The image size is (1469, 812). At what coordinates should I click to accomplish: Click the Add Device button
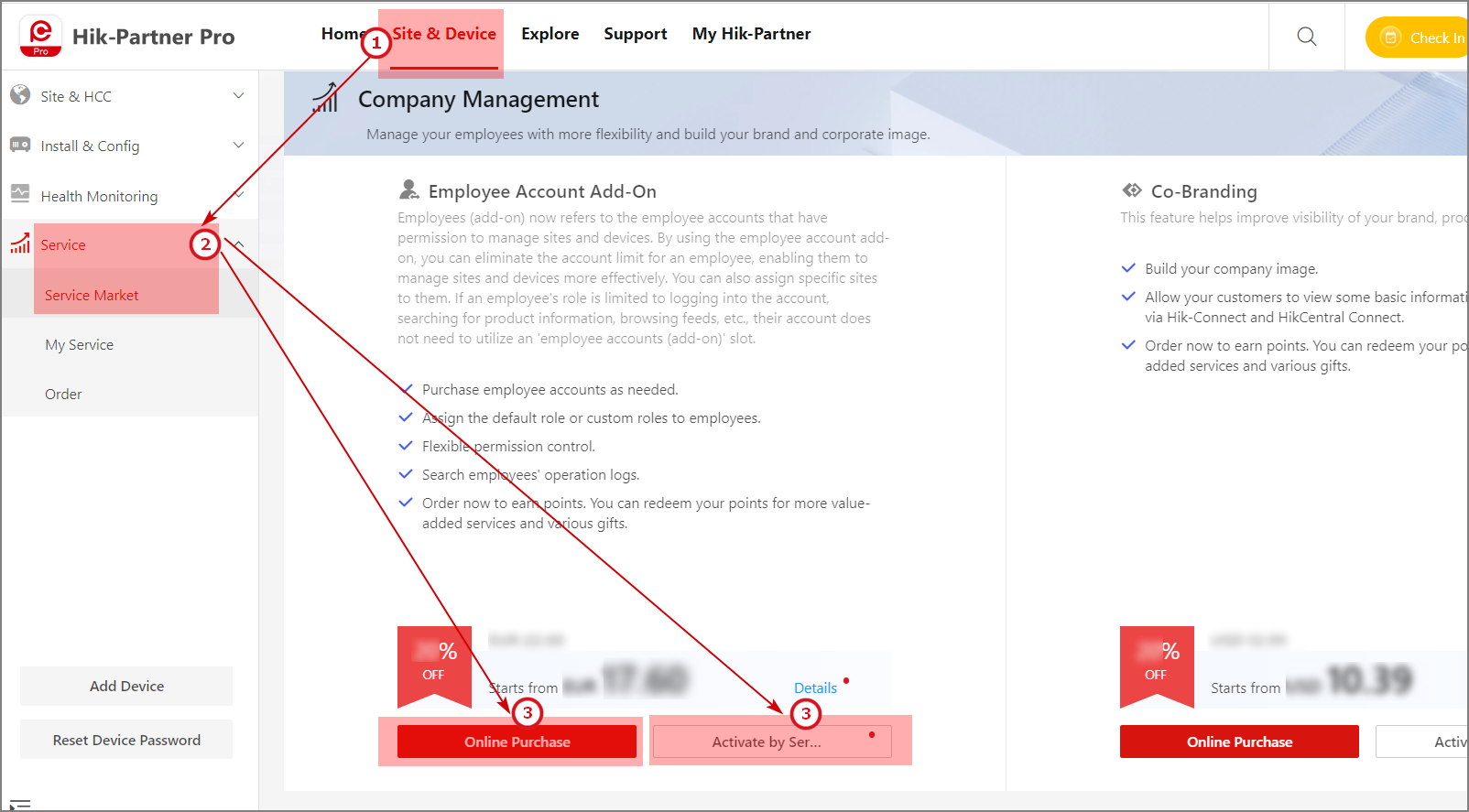126,686
